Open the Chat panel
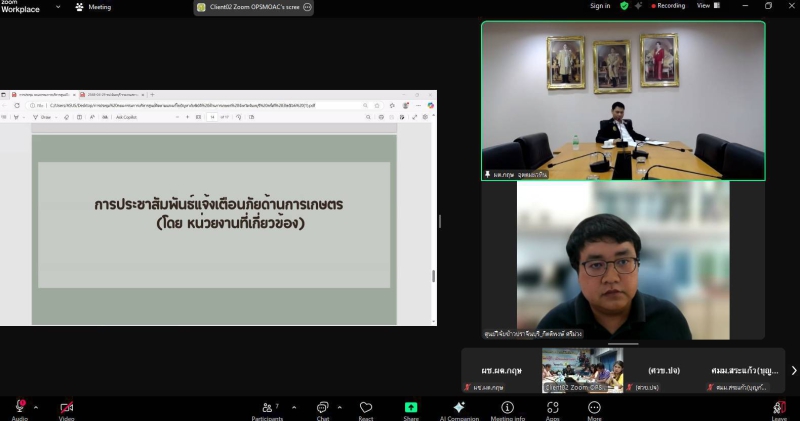The image size is (800, 421). pos(322,409)
